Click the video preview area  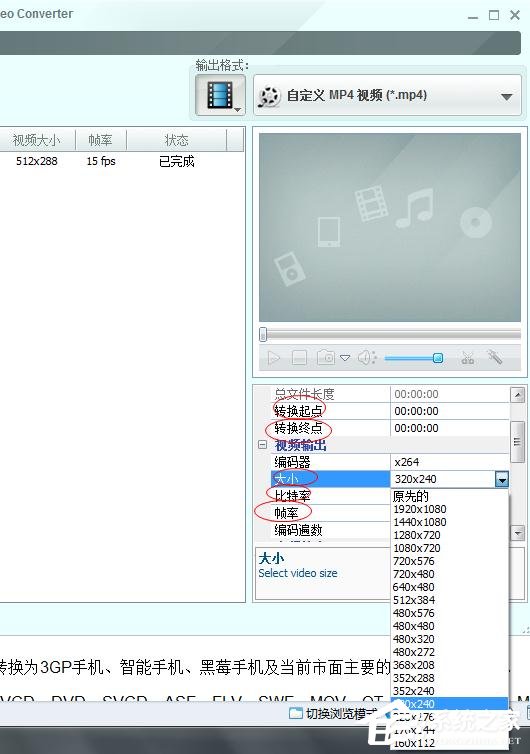click(390, 227)
